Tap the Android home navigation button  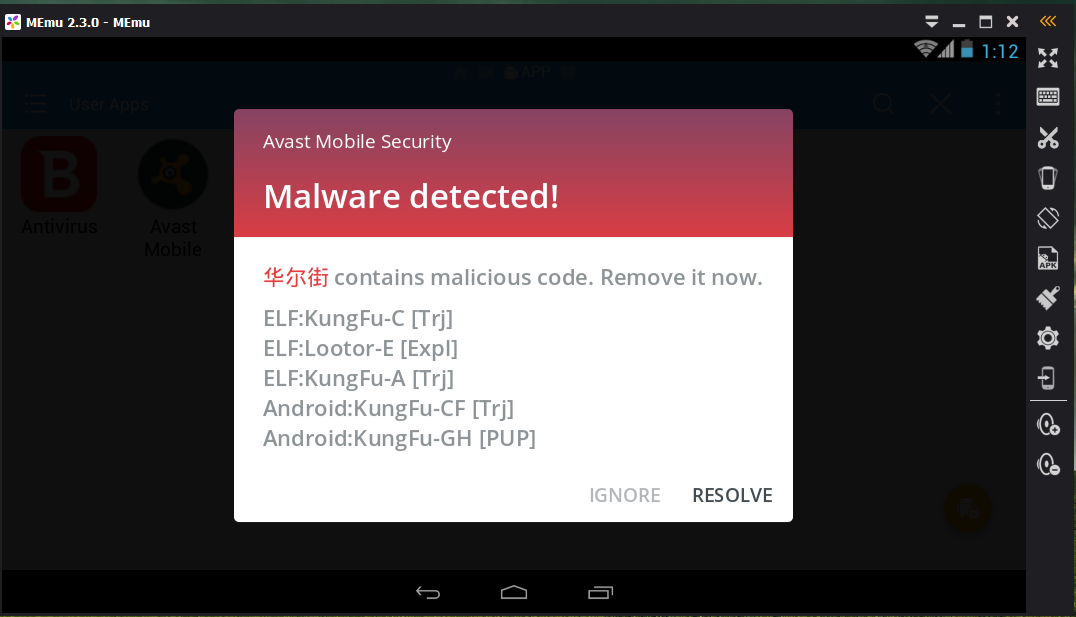coord(514,592)
